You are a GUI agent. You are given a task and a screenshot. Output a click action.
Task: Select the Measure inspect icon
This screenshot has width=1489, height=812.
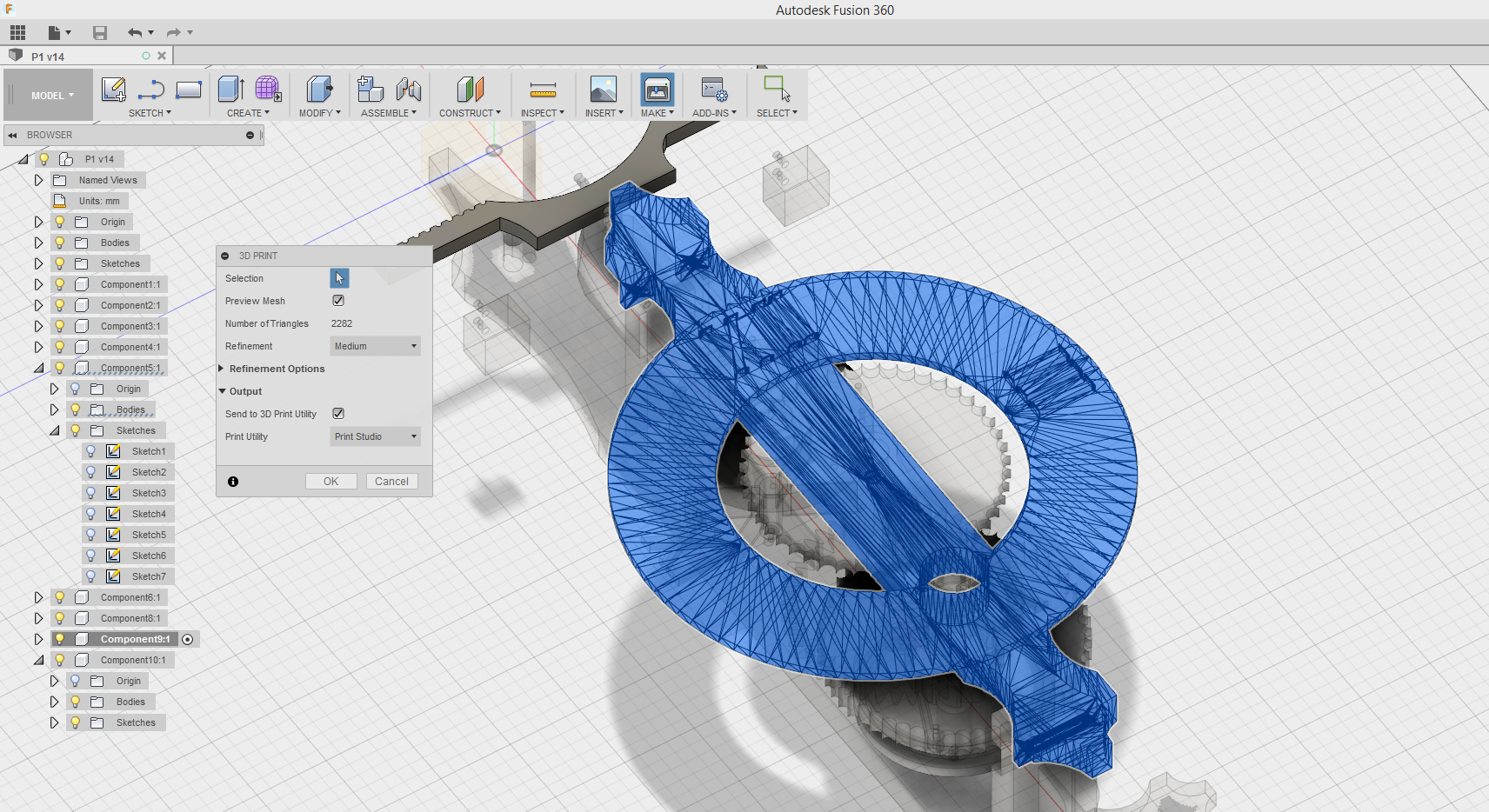(x=543, y=89)
